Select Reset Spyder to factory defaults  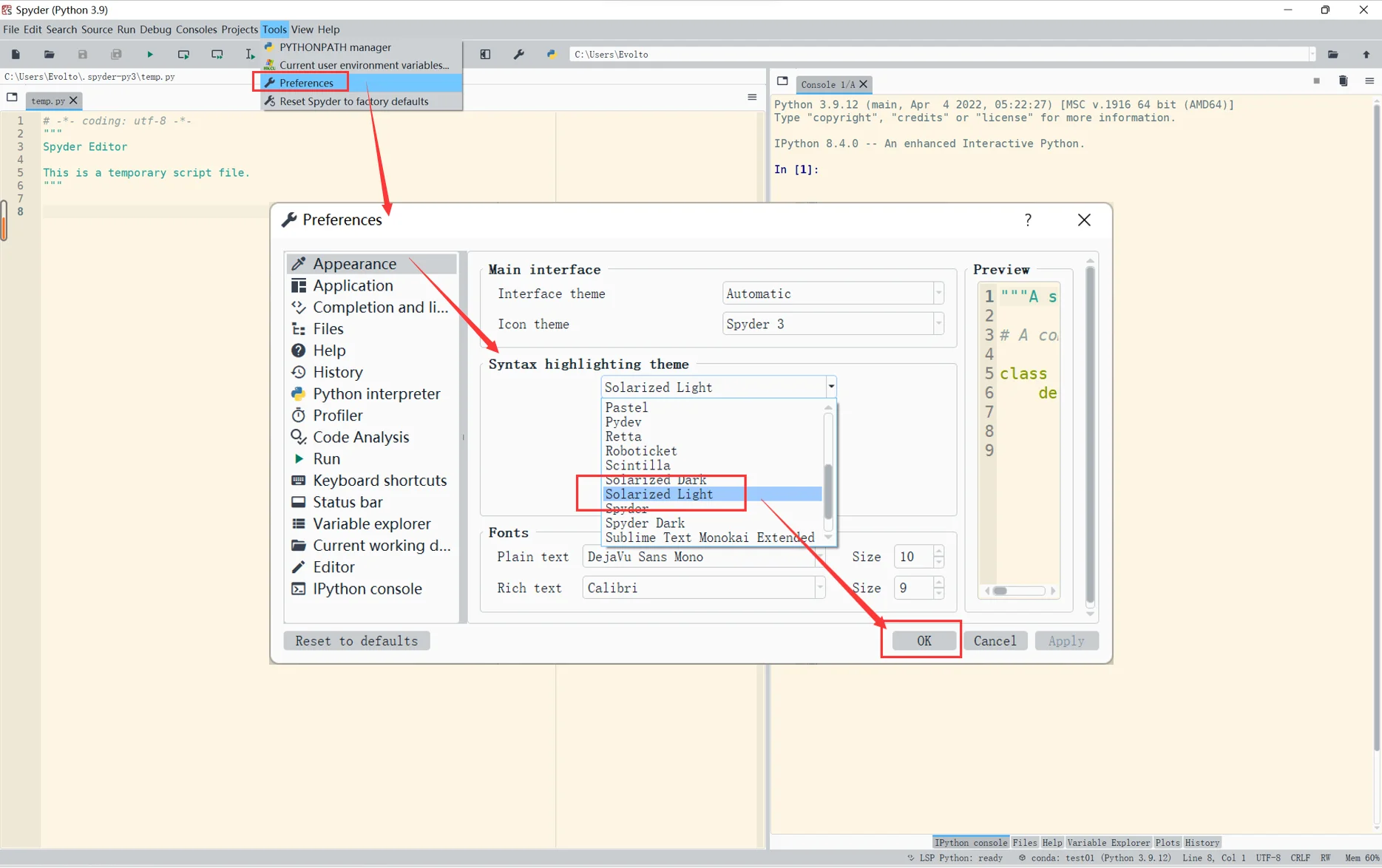pyautogui.click(x=353, y=101)
